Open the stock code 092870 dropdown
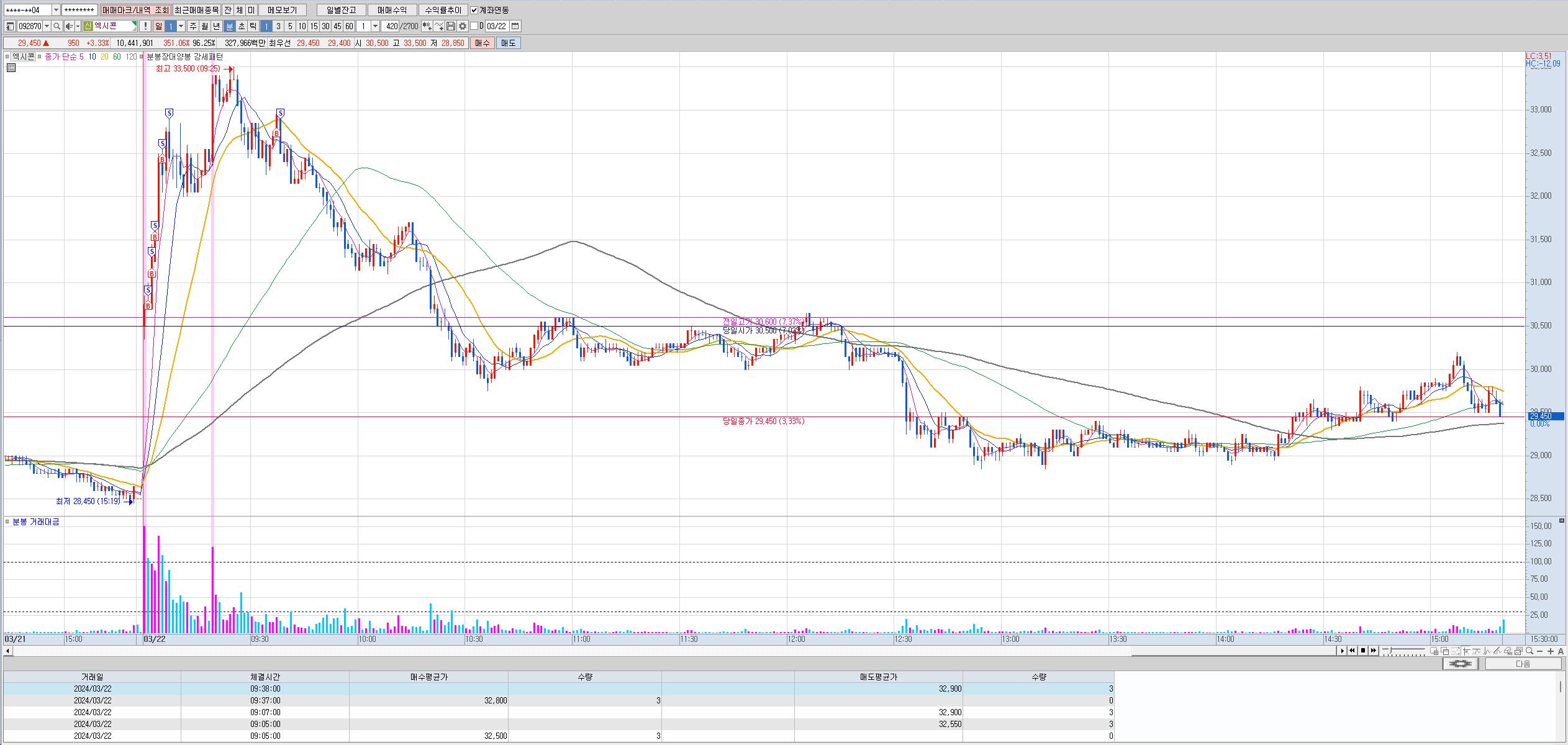The width and height of the screenshot is (1568, 745). pos(47,26)
